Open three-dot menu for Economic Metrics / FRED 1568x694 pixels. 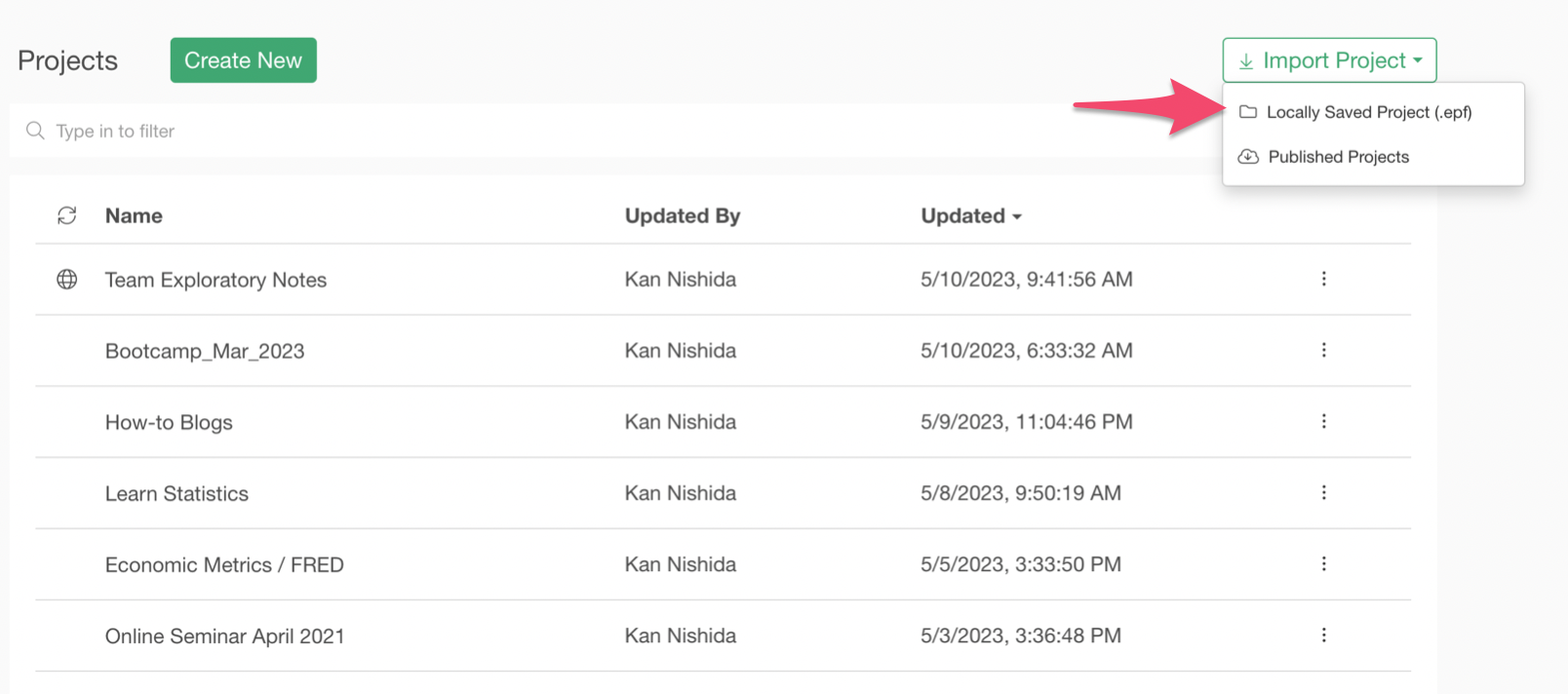click(1323, 563)
